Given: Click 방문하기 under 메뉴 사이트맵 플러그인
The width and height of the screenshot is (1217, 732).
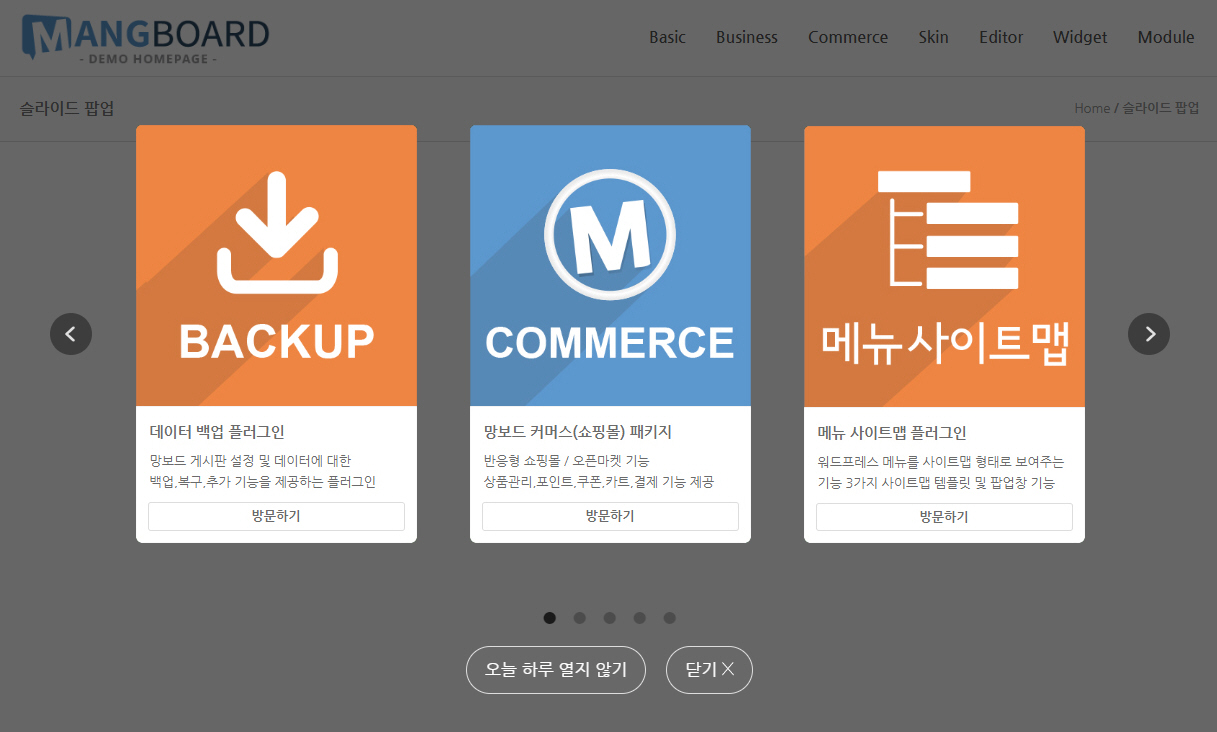Looking at the screenshot, I should pyautogui.click(x=944, y=517).
